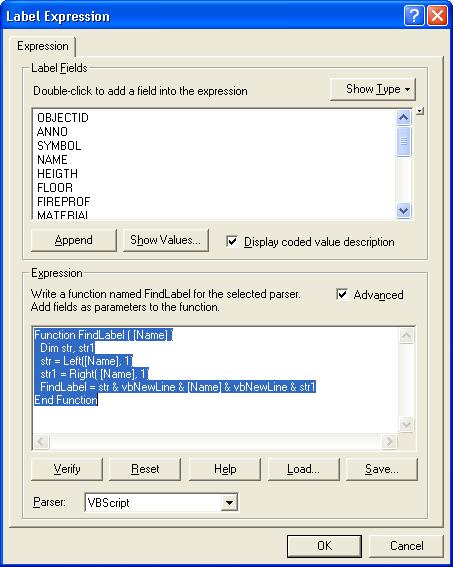This screenshot has width=453, height=567.
Task: Open the Show Type dropdown
Action: [373, 89]
